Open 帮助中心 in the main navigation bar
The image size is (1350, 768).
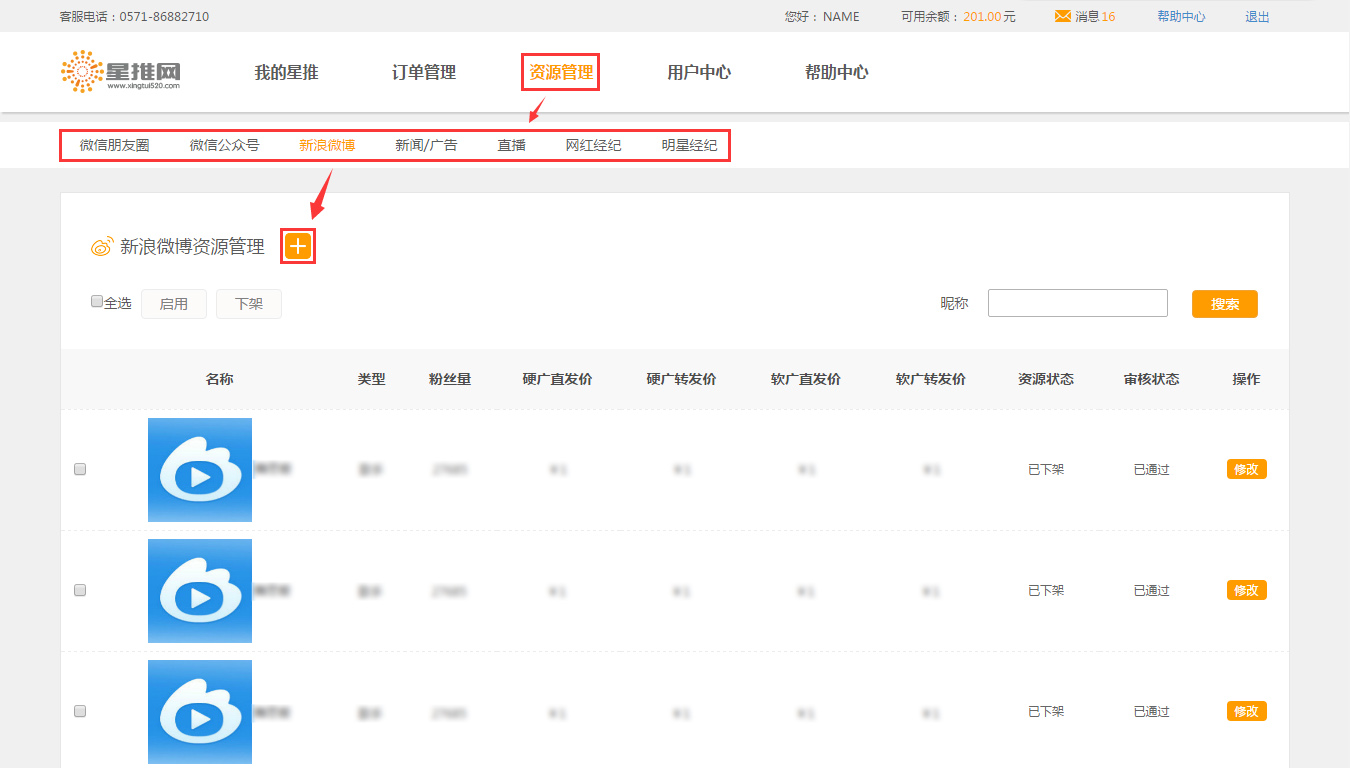(837, 72)
